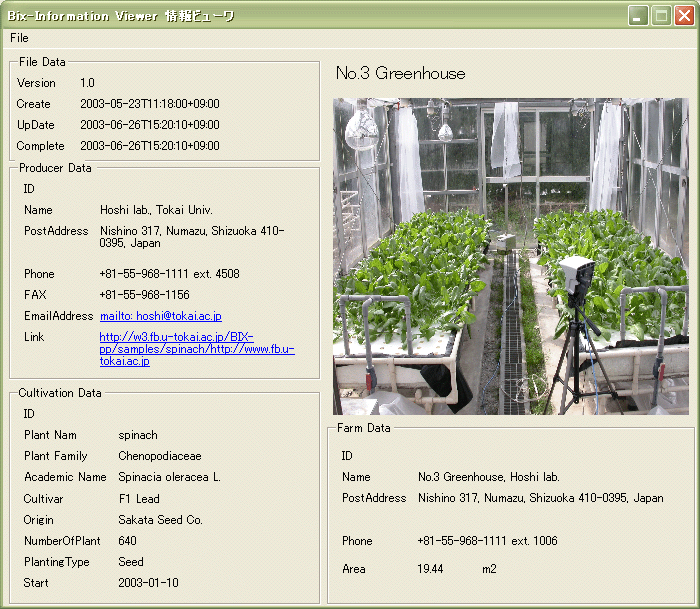
Task: Click the plant name value spinach
Action: [x=137, y=435]
